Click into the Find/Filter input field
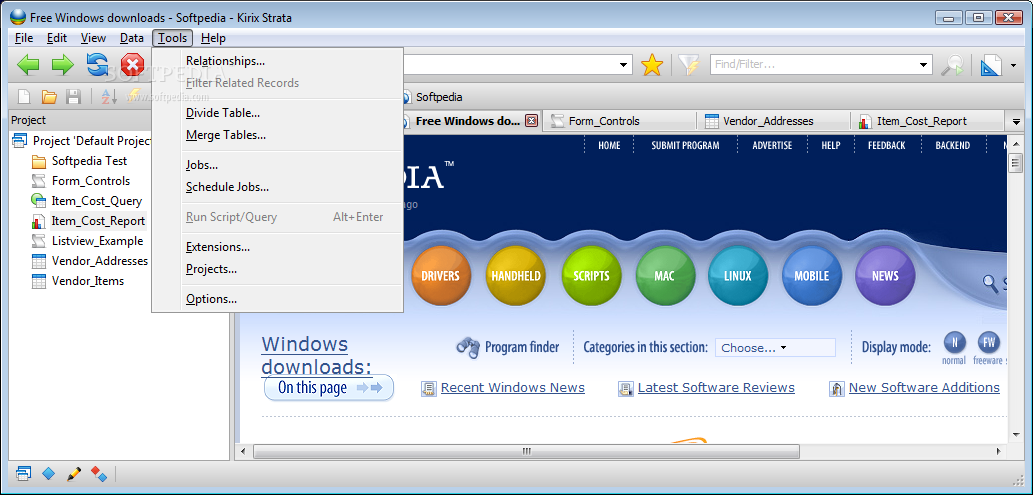 (814, 65)
